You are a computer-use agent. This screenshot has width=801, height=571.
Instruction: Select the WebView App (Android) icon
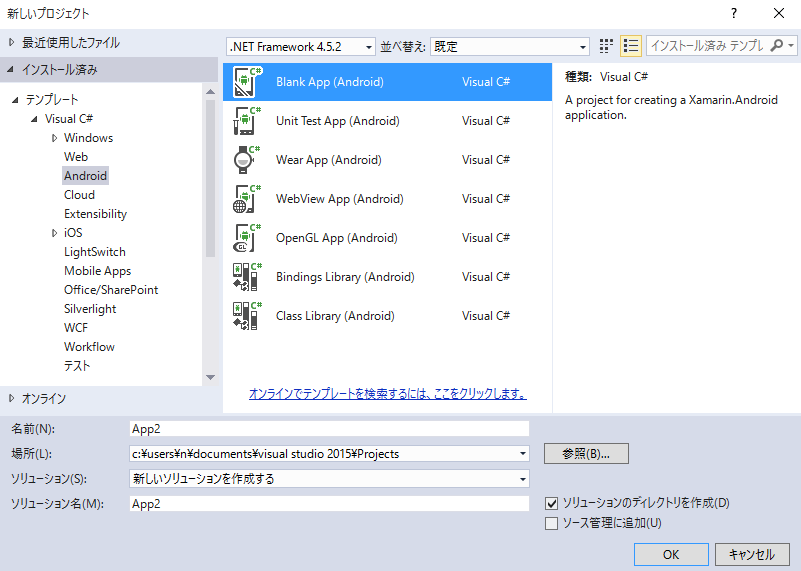tap(246, 199)
